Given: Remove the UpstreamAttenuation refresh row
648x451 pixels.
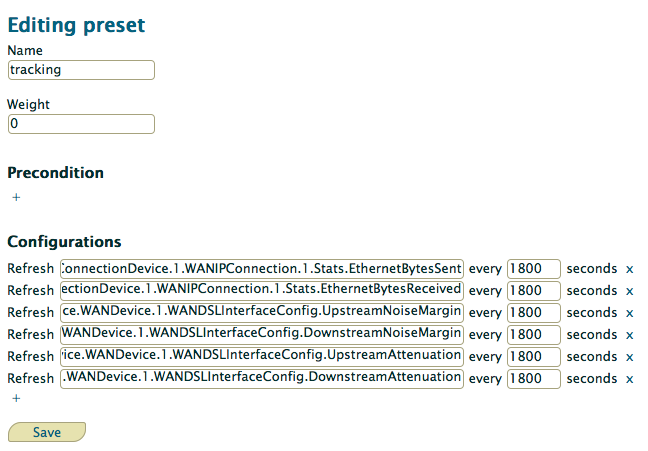Looking at the screenshot, I should click(629, 357).
